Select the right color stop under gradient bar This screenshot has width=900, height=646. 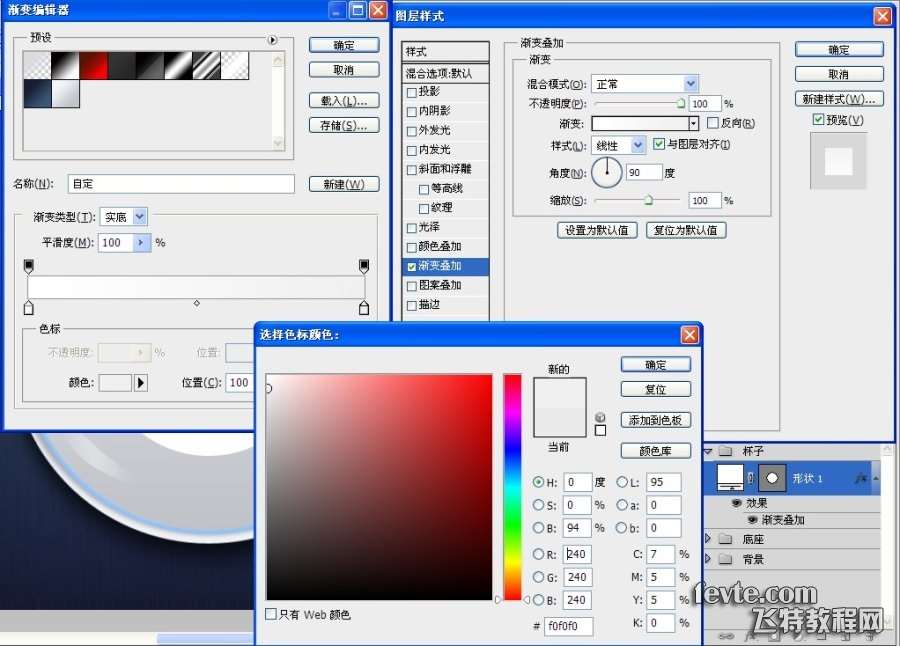pos(364,307)
